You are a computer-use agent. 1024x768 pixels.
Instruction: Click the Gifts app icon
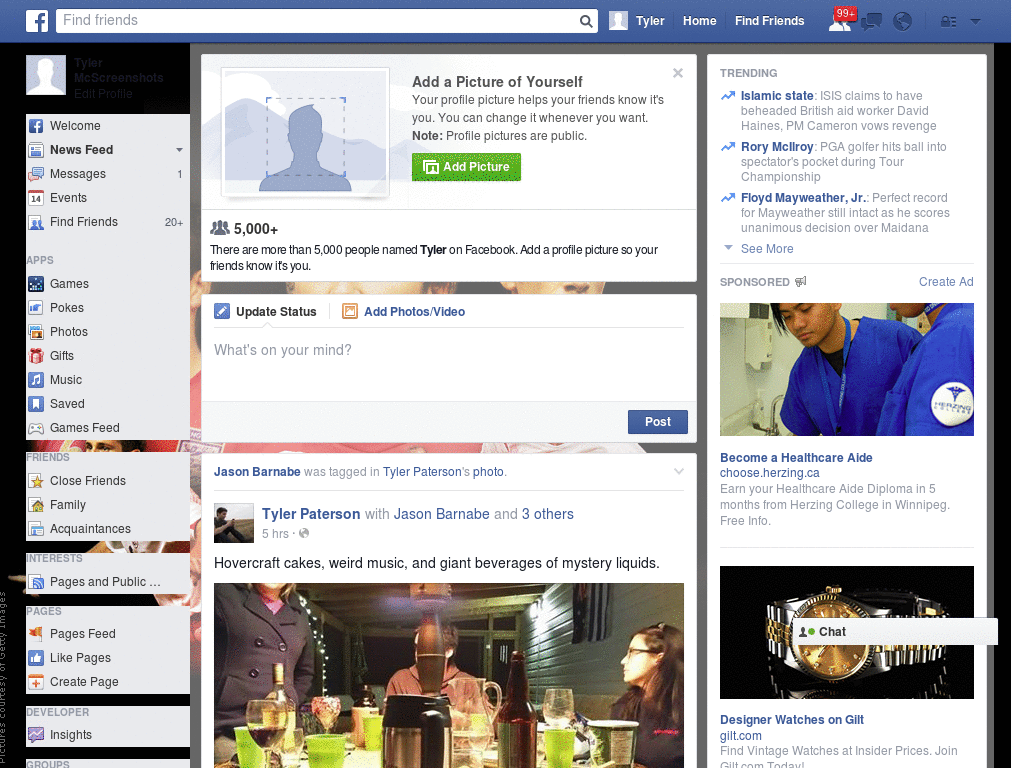tap(36, 356)
